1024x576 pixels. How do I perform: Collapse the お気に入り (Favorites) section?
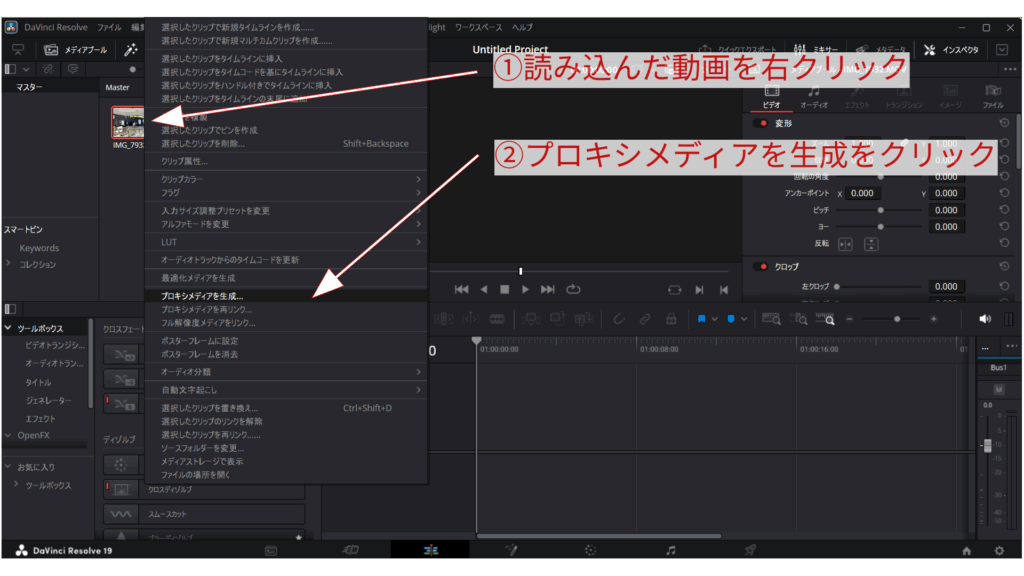click(8, 467)
